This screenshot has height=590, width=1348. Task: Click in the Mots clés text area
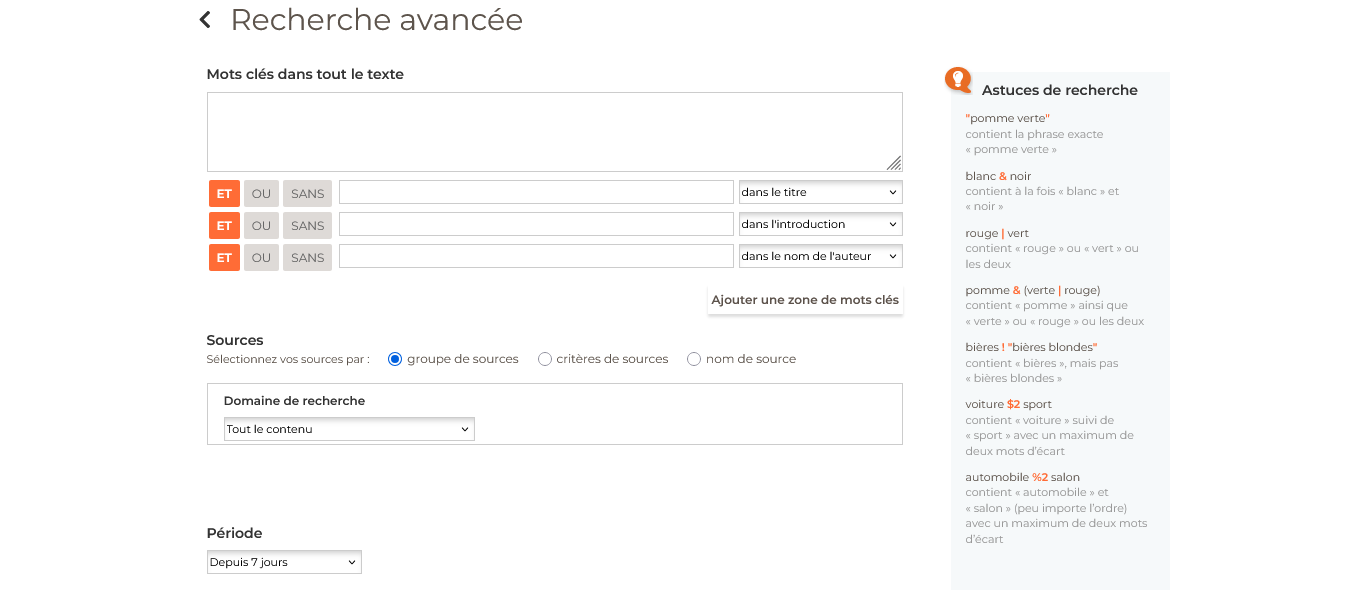554,132
